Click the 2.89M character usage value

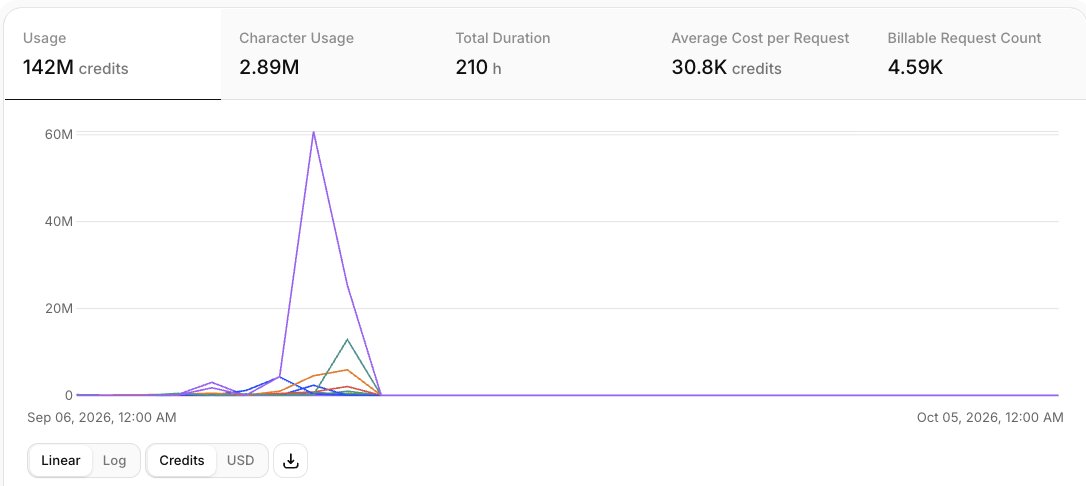[x=269, y=68]
